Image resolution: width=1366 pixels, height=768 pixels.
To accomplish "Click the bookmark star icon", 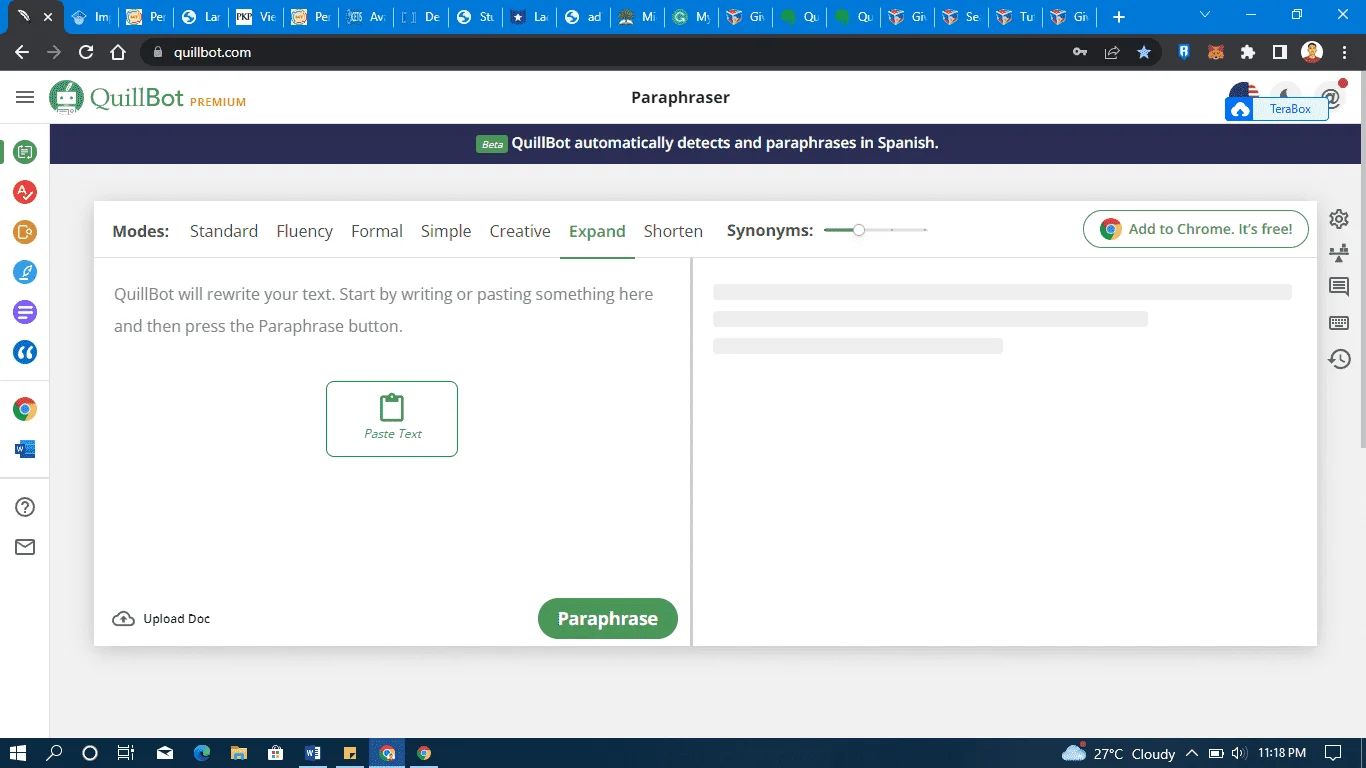I will [x=1144, y=52].
